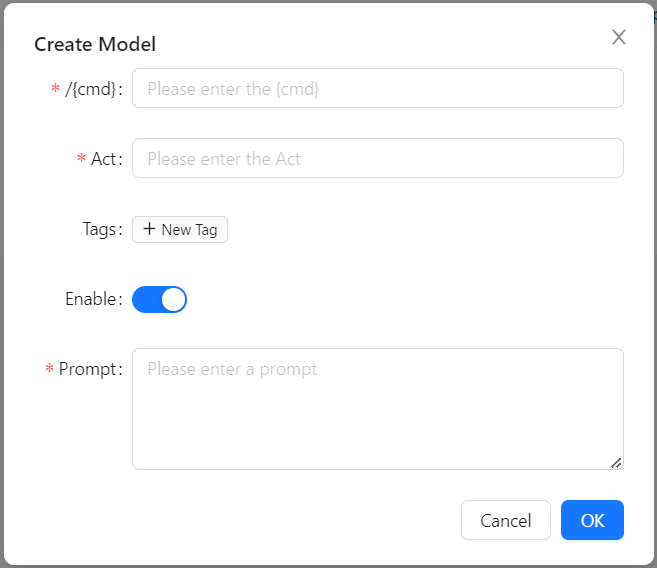This screenshot has width=657, height=568.
Task: Focus the /{cmd} input field
Action: click(378, 88)
